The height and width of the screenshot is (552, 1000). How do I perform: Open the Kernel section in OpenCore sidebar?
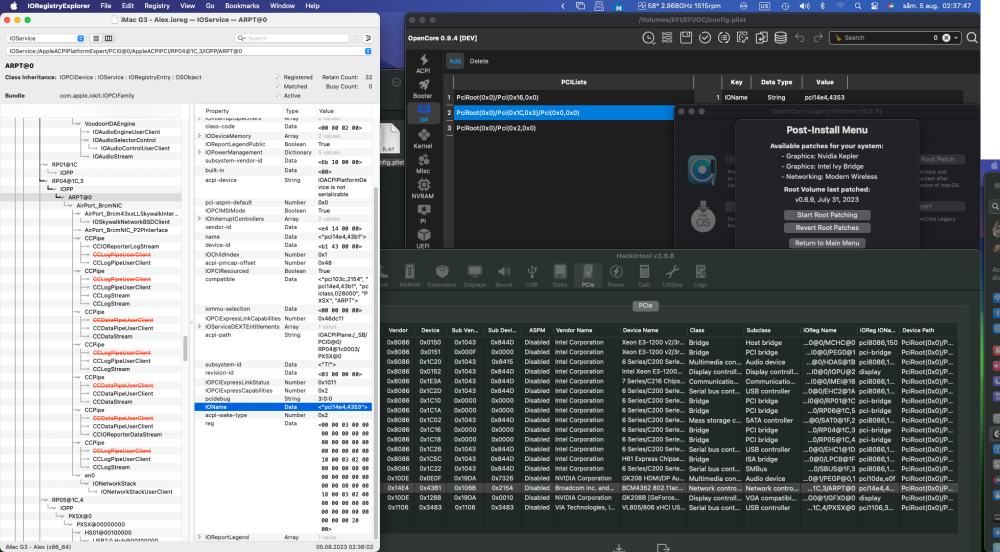point(422,138)
